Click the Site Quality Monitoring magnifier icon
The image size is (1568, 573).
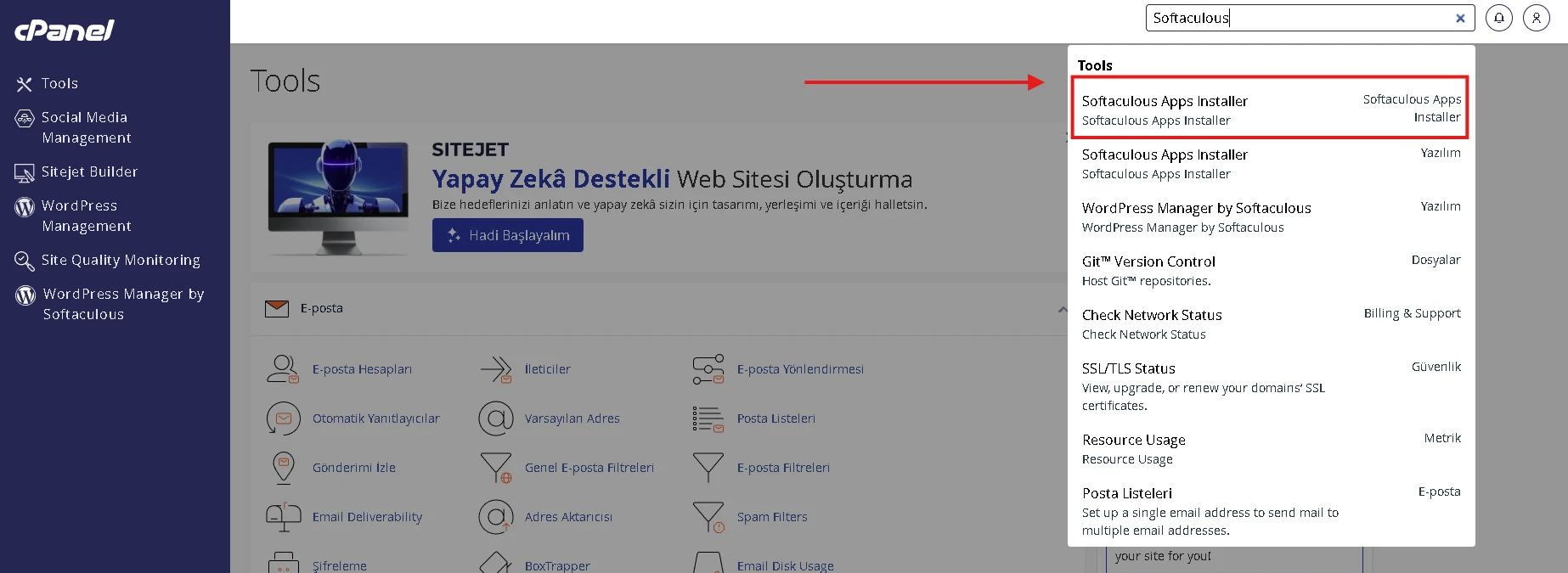pos(25,261)
